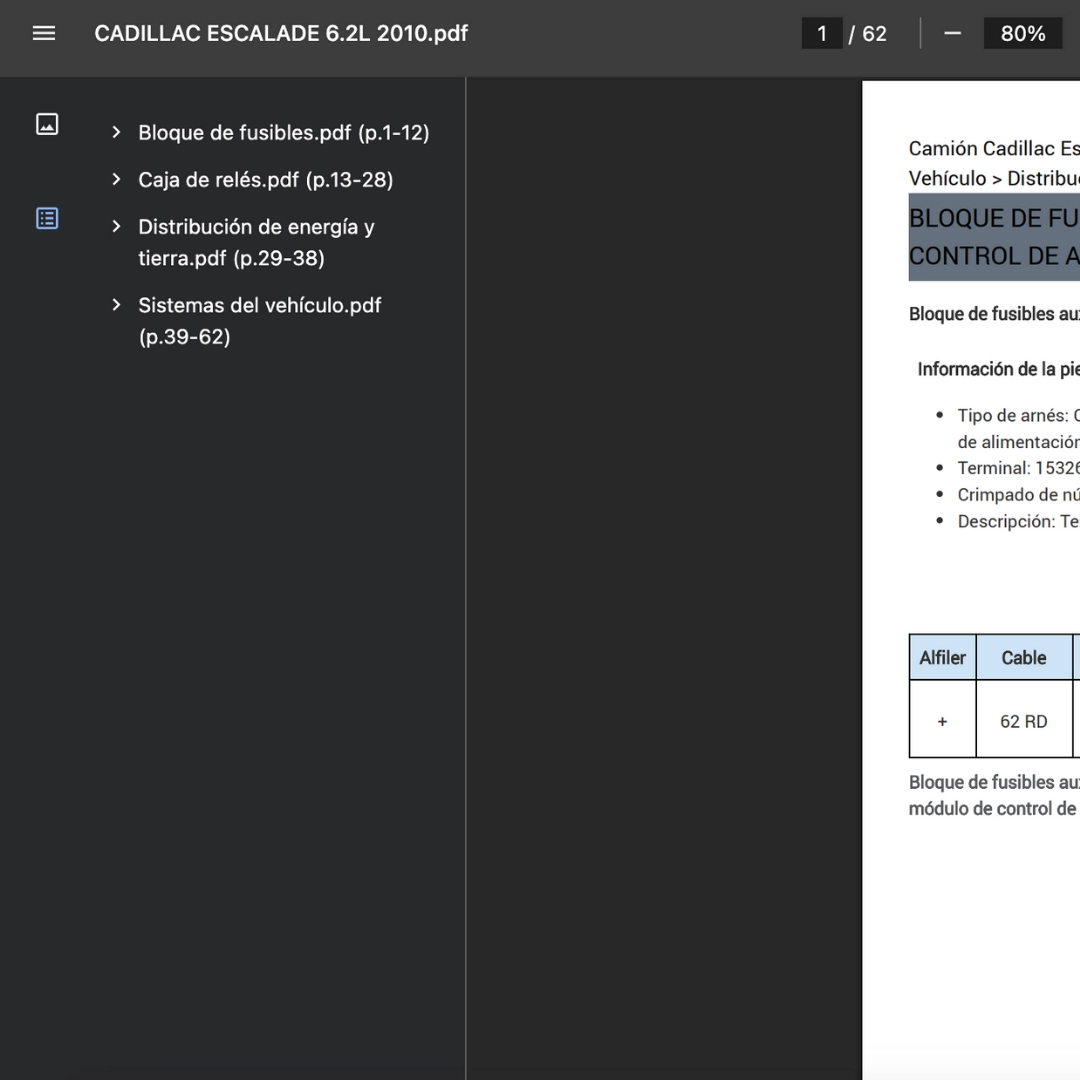
Task: Click the zoom out minus button
Action: pyautogui.click(x=953, y=33)
